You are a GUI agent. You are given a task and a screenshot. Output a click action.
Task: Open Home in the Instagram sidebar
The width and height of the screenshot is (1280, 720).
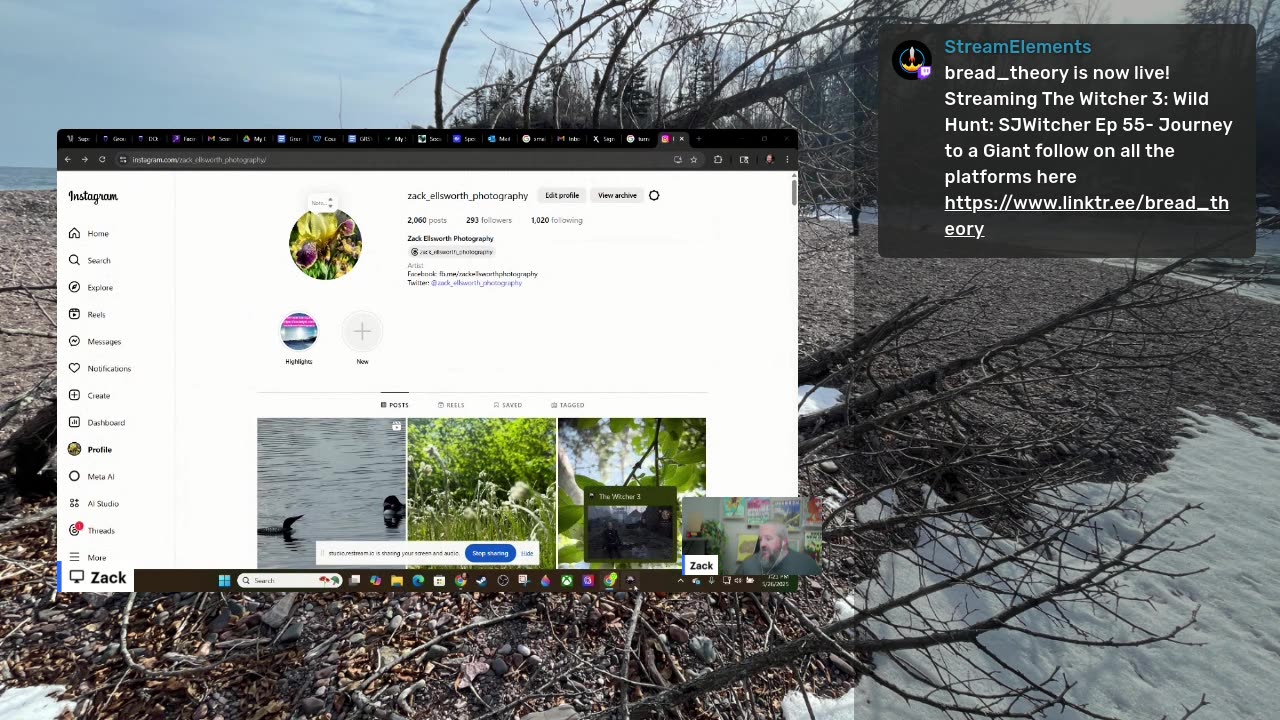[89, 233]
